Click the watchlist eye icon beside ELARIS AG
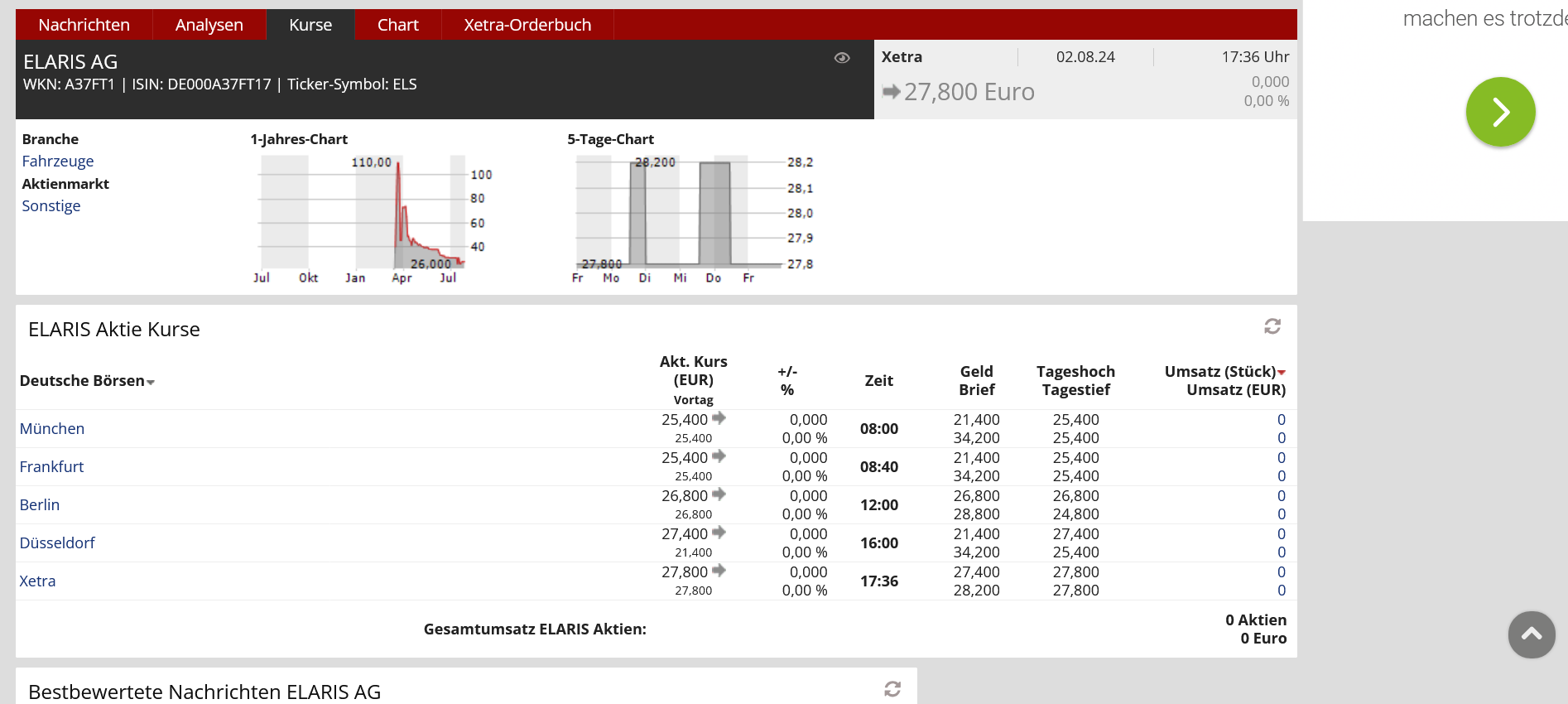Viewport: 1568px width, 704px height. 842,58
